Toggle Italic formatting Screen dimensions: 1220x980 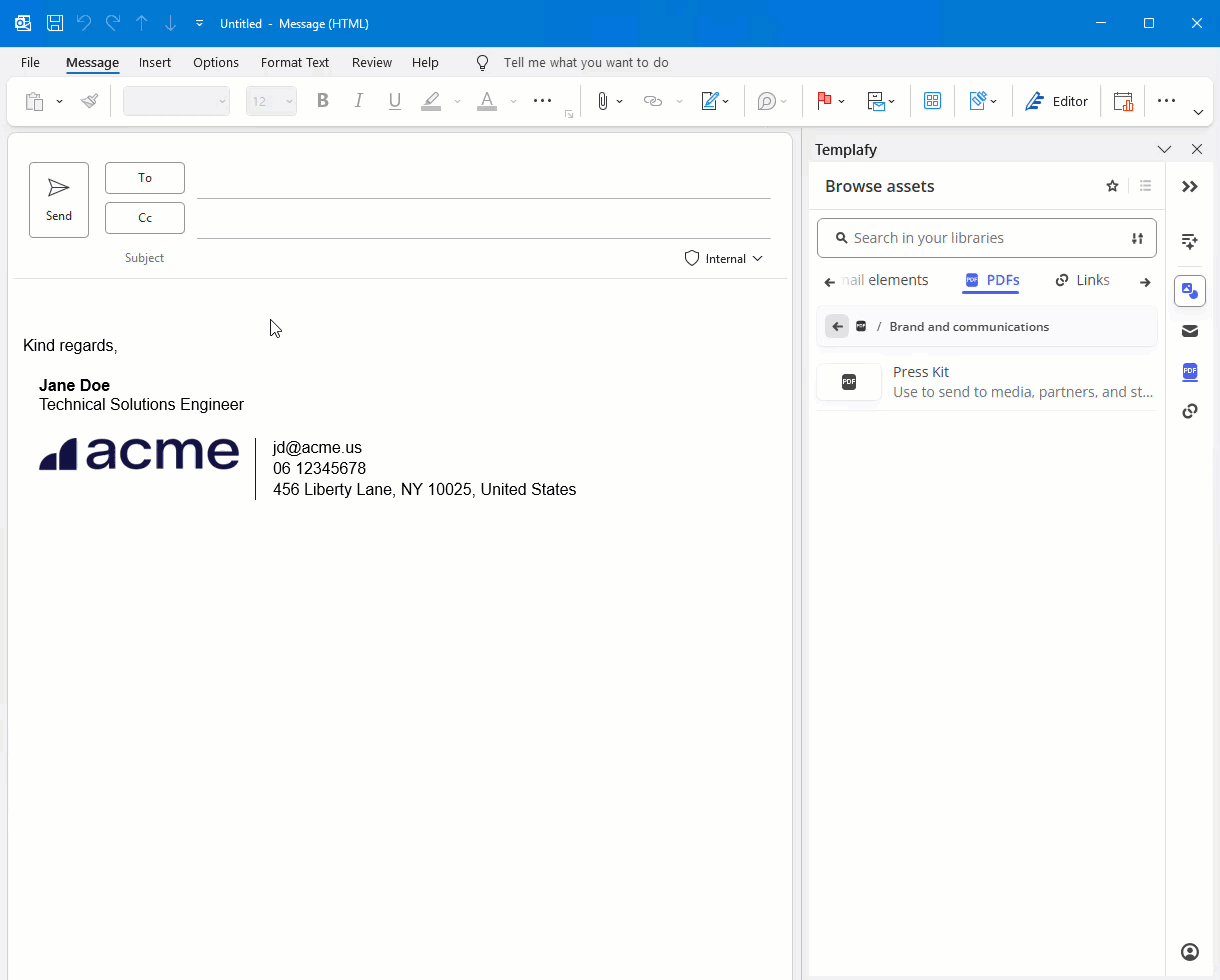point(358,101)
